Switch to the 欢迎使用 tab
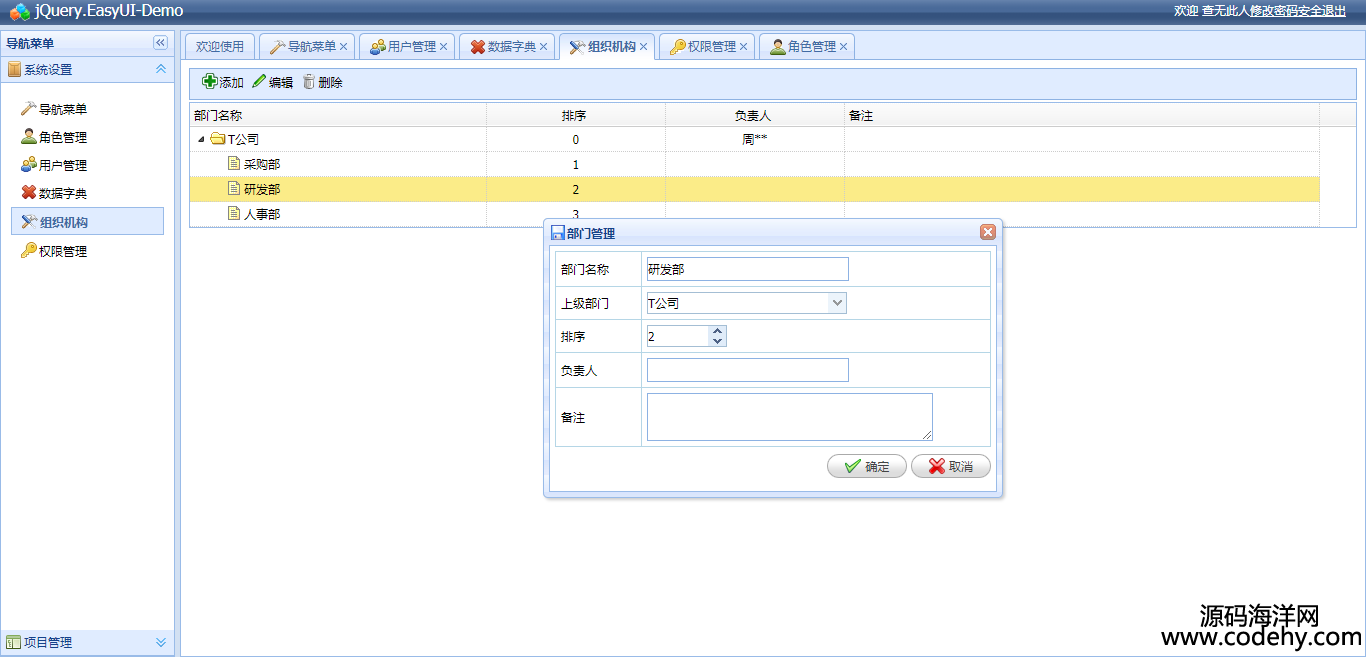The height and width of the screenshot is (657, 1366). coord(220,47)
